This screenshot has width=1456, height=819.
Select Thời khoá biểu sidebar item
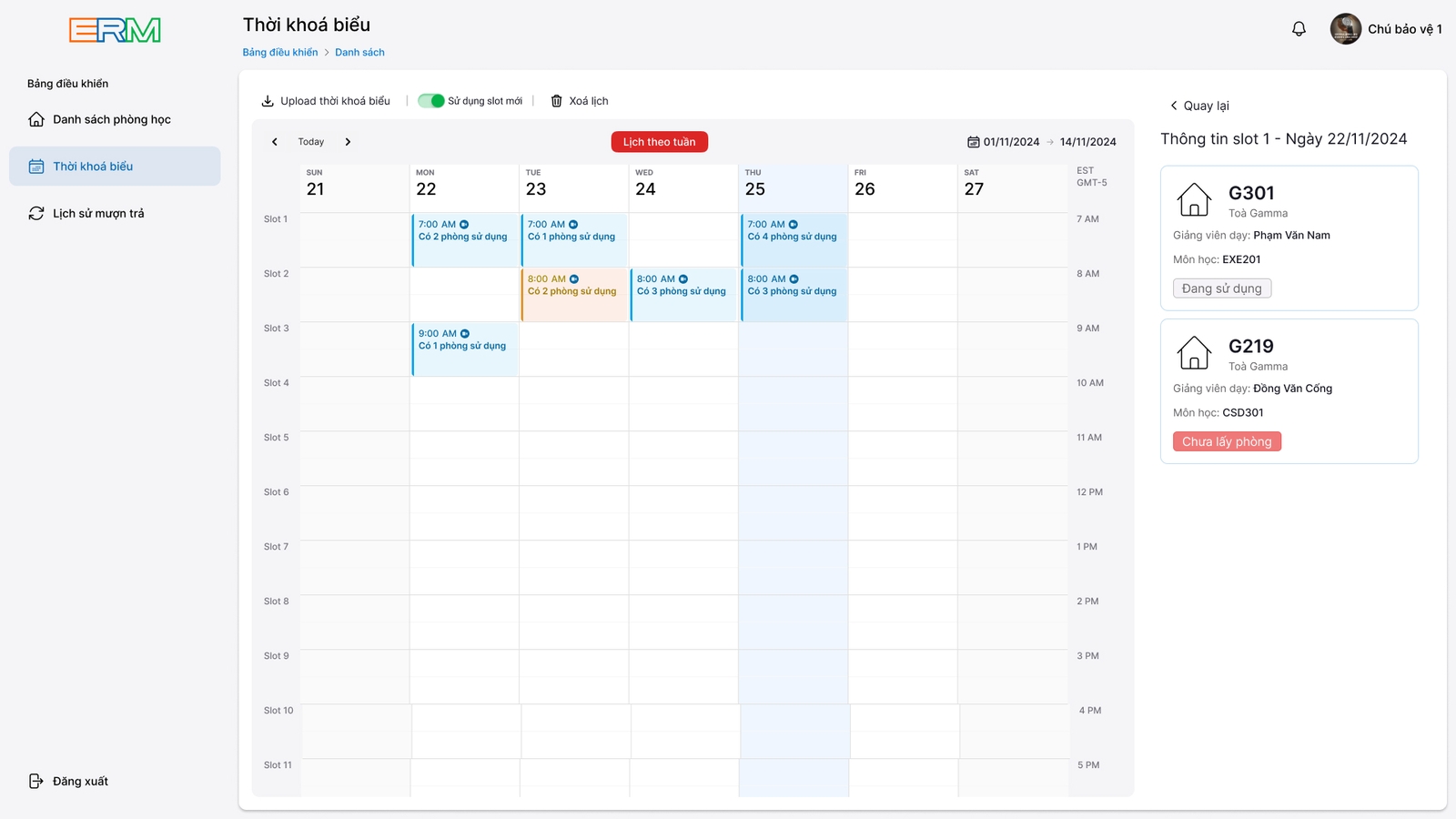coord(115,167)
